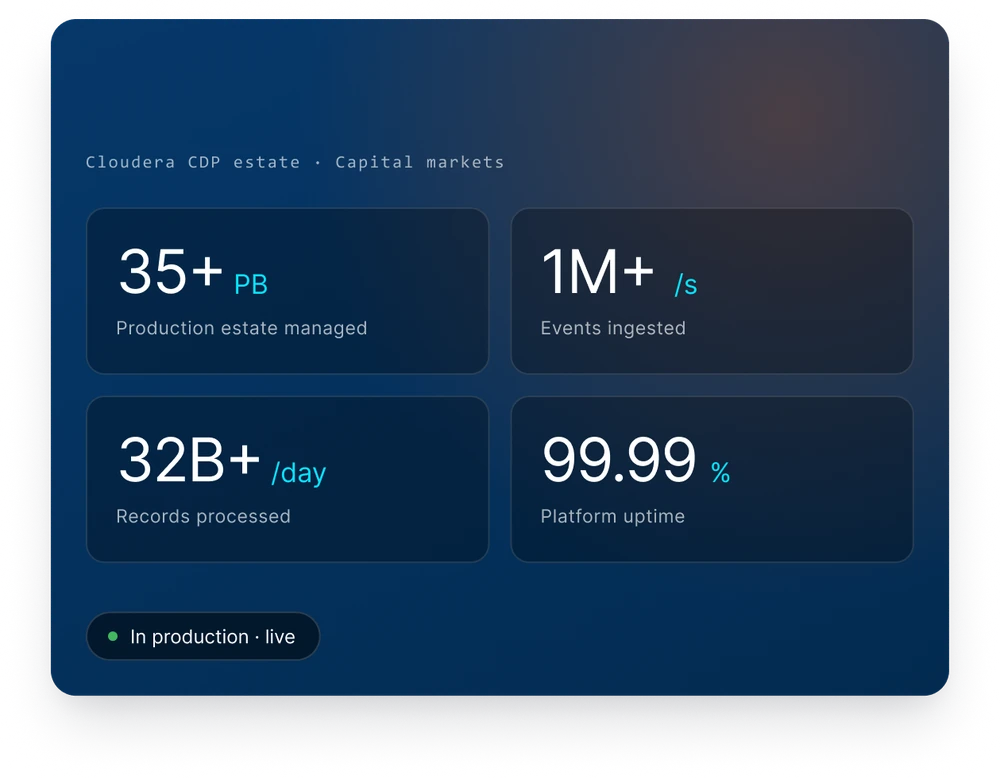Image resolution: width=1000 pixels, height=779 pixels.
Task: Click the '1M+' value
Action: coord(598,272)
